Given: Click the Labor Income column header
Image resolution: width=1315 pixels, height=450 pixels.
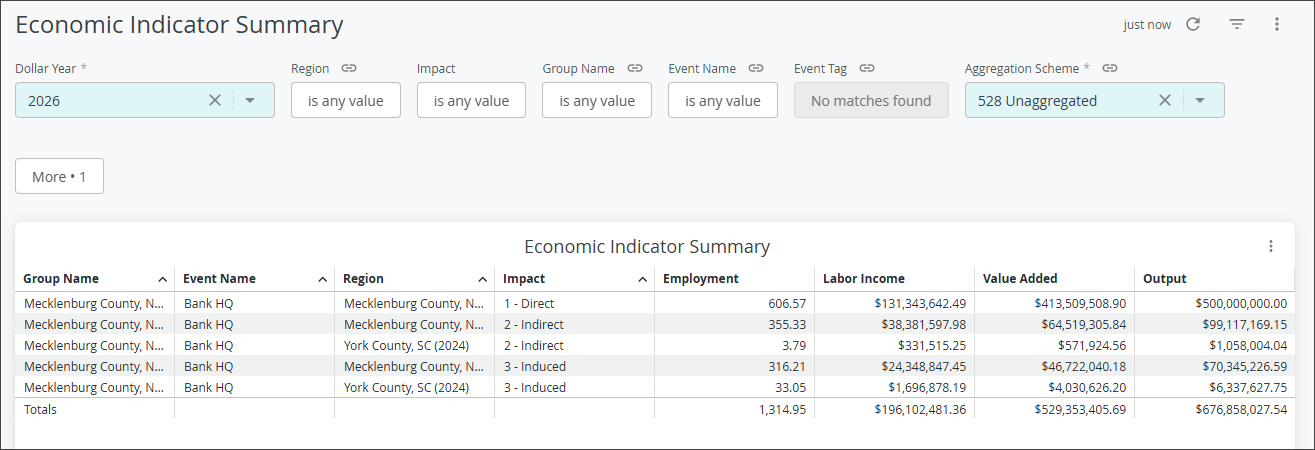Looking at the screenshot, I should [x=894, y=279].
